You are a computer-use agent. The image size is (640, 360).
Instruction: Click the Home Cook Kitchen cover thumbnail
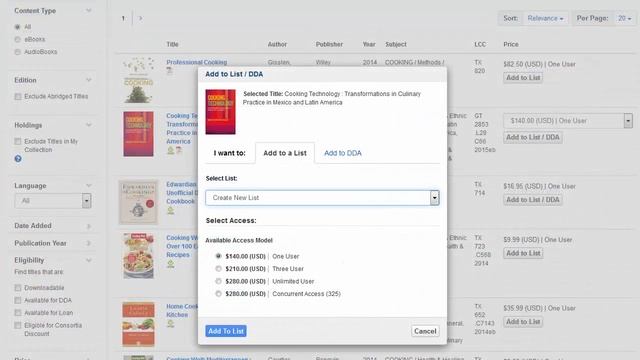pyautogui.click(x=138, y=324)
